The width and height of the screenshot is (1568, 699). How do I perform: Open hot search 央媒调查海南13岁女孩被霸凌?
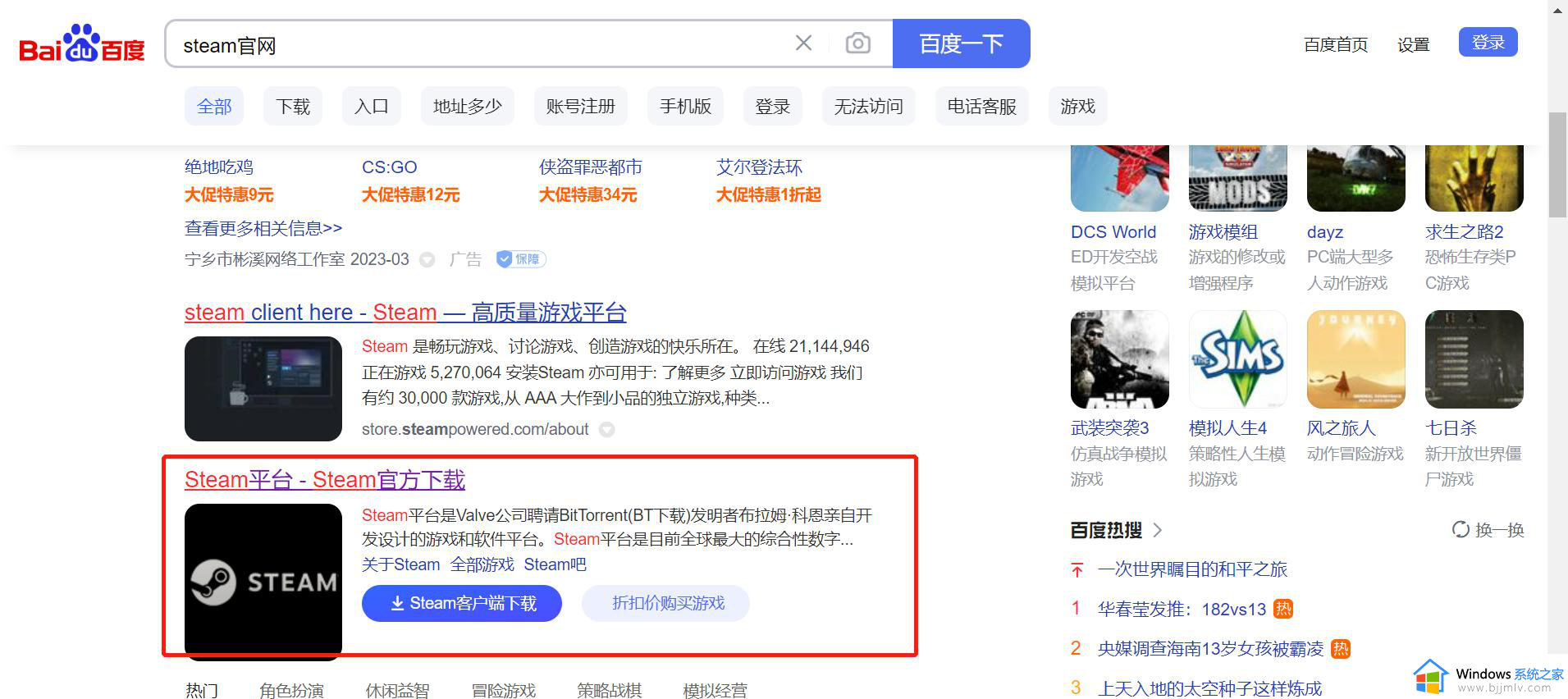pos(1210,649)
